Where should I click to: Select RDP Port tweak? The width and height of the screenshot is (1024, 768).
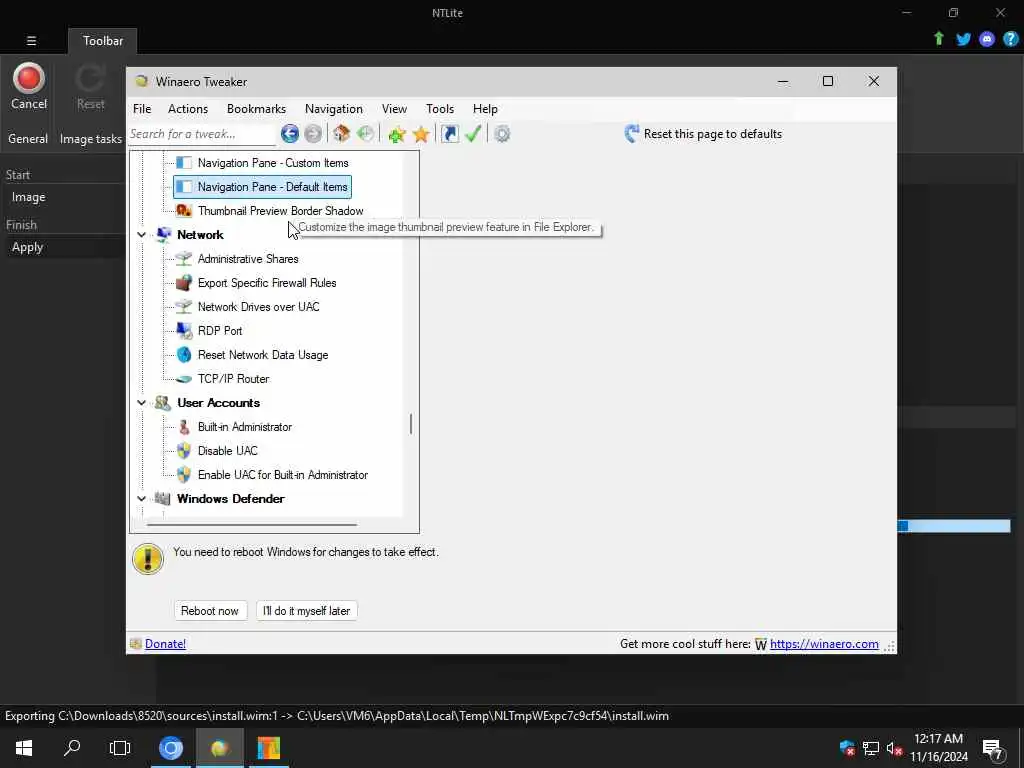pos(219,331)
